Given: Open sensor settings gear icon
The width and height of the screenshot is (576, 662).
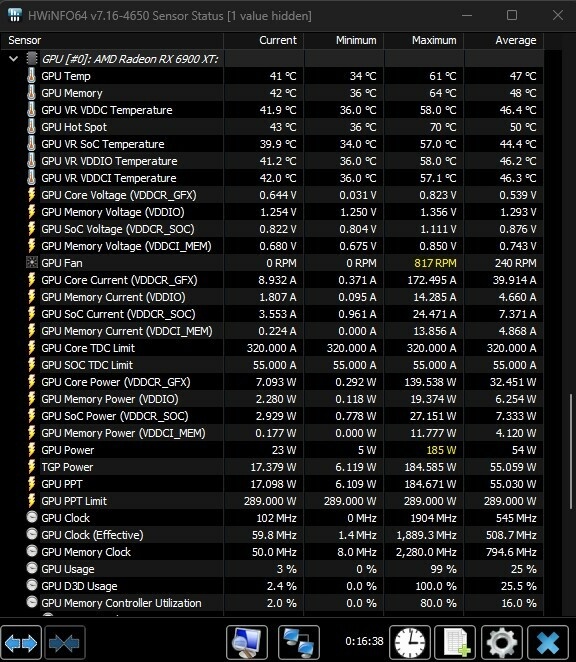Looking at the screenshot, I should (x=502, y=643).
